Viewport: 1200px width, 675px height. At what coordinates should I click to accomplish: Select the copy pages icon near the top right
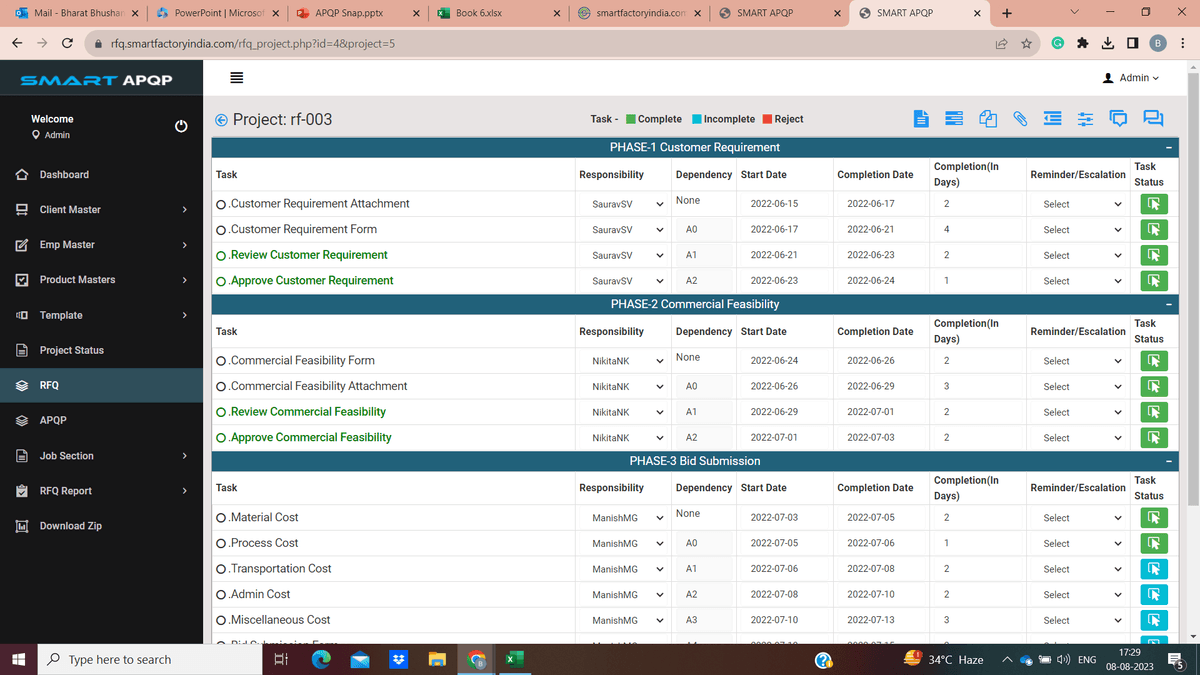click(x=988, y=118)
